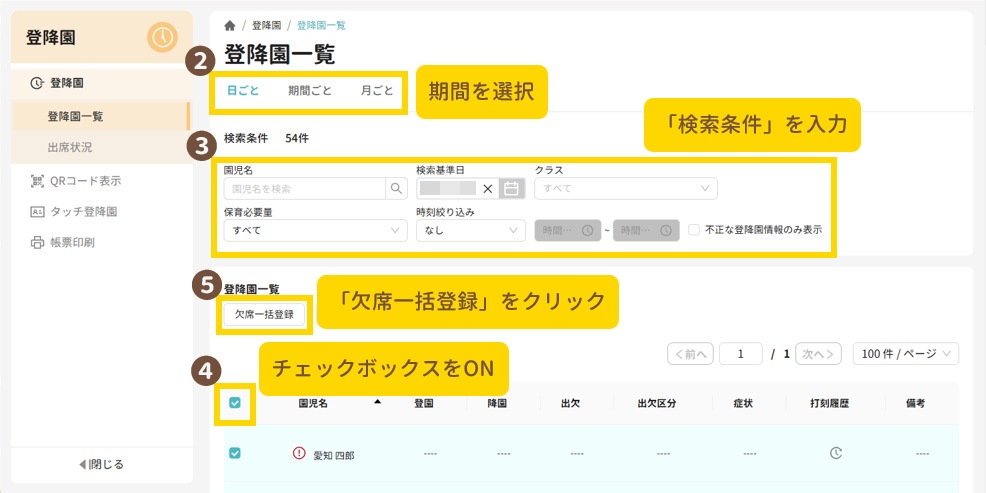Screen dimensions: 986x493
Task: Enable 不正な登降園情報のみ表示 checkbox
Action: (x=693, y=230)
